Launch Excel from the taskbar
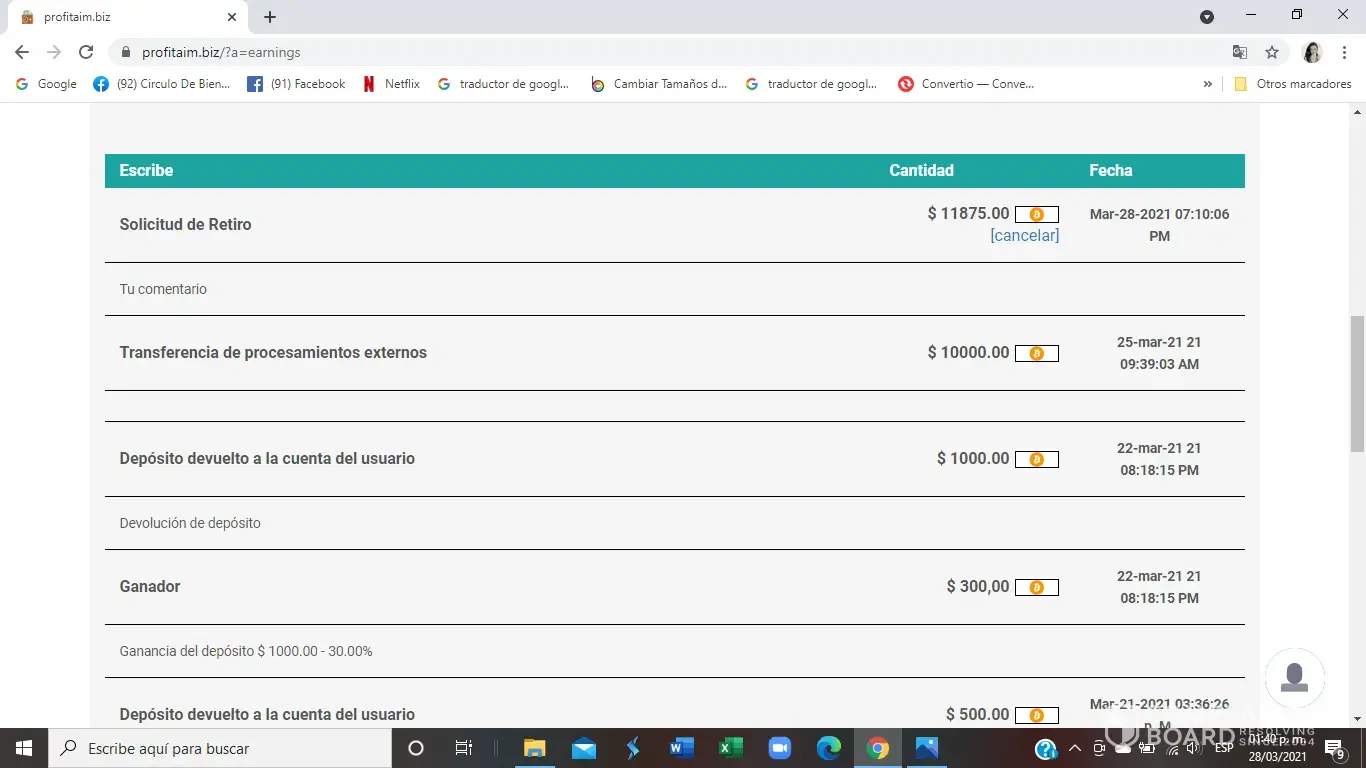Viewport: 1366px width, 768px height. [x=731, y=748]
